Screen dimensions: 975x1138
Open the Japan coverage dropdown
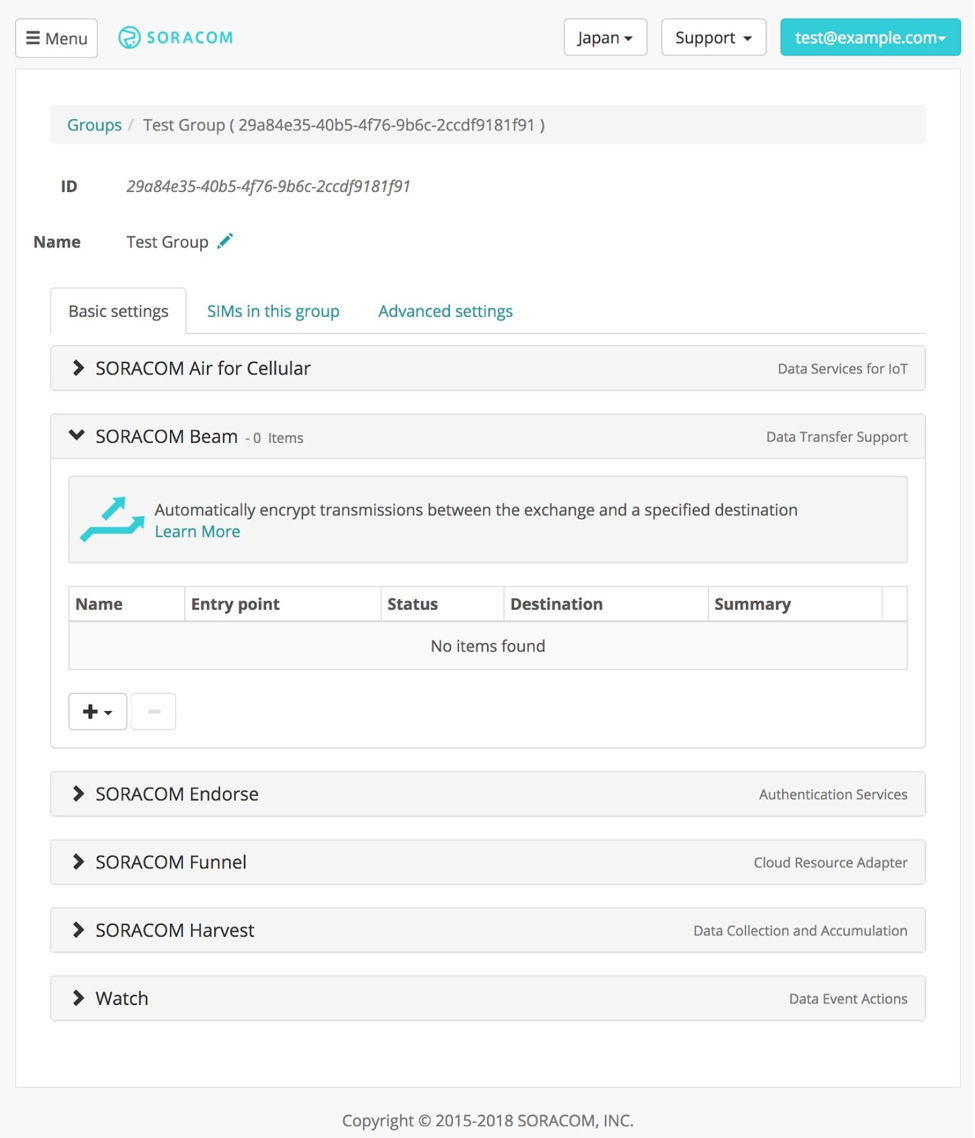click(605, 38)
